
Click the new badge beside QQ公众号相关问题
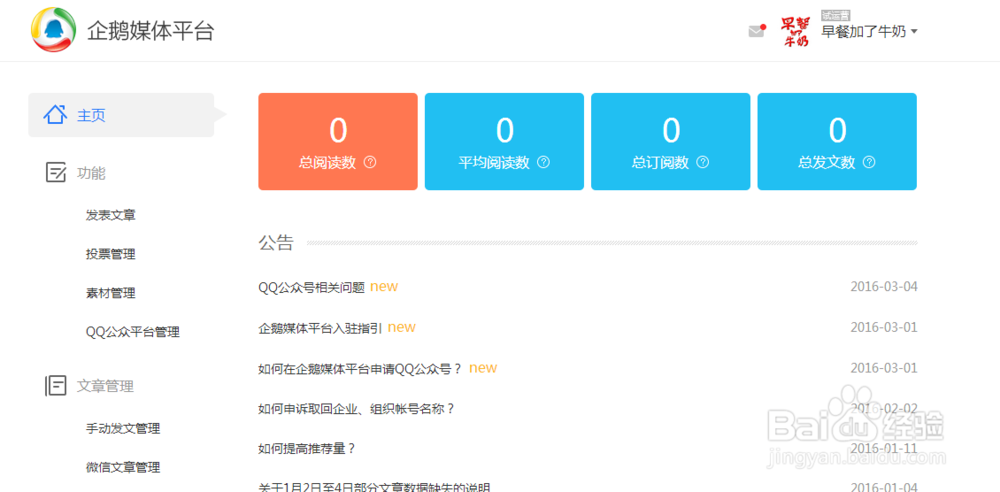(x=384, y=287)
